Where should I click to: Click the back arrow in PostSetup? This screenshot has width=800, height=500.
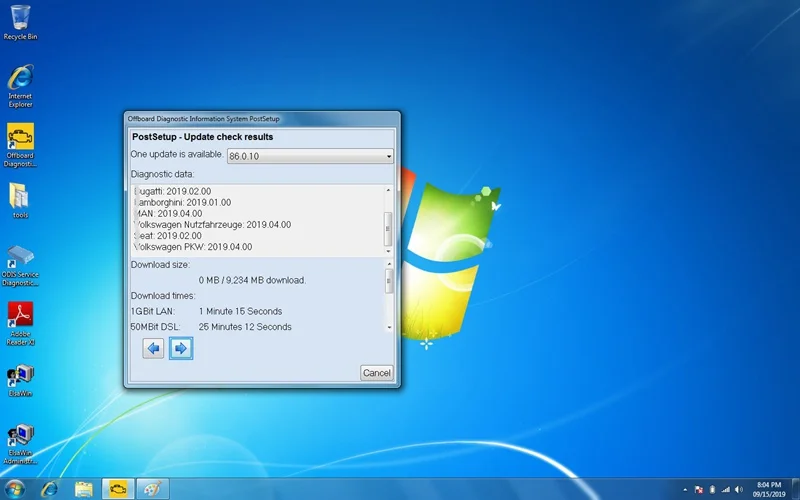click(153, 348)
